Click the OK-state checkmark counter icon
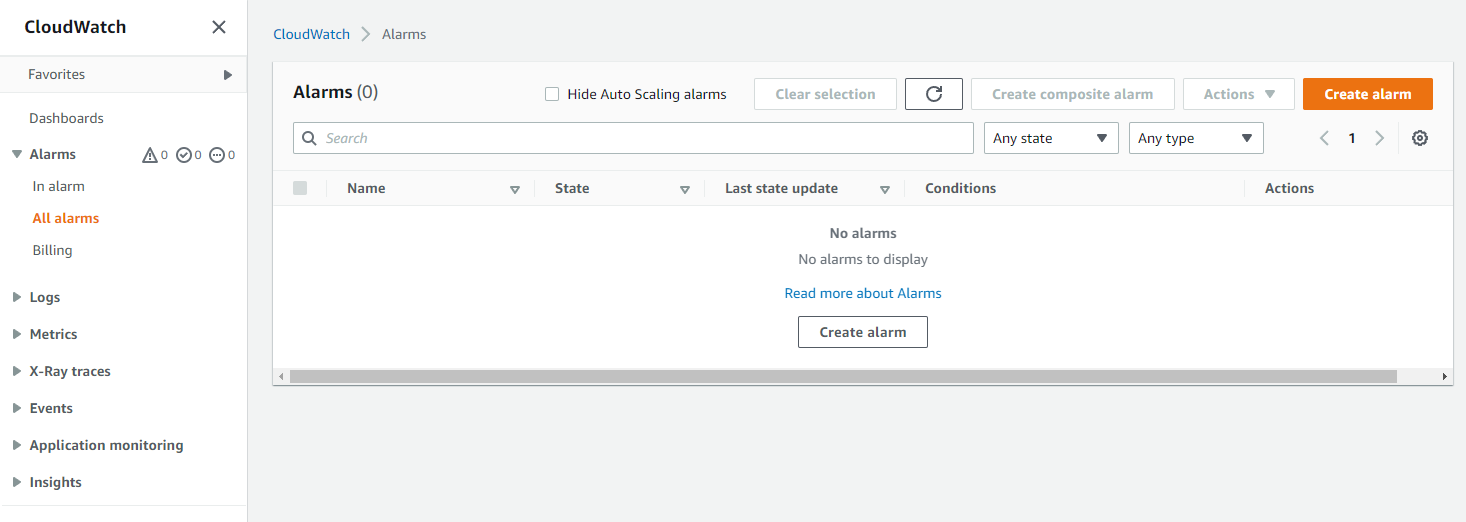This screenshot has height=522, width=1466. (x=183, y=155)
